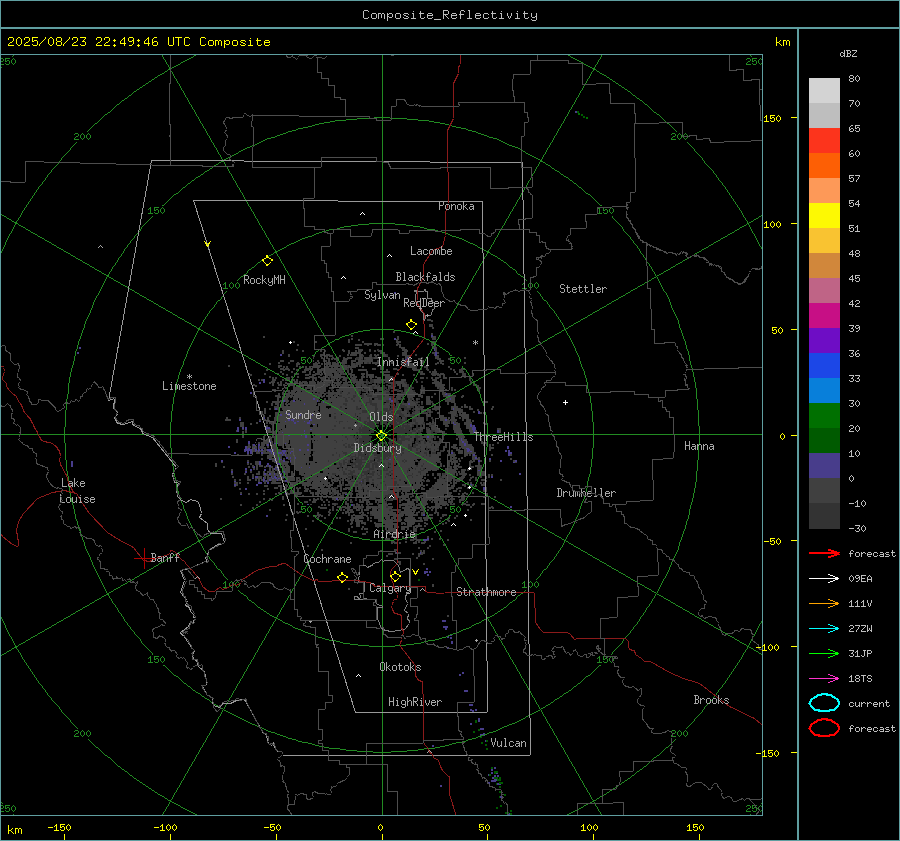The height and width of the screenshot is (841, 900).
Task: Click the 09EA legend label
Action: point(860,579)
